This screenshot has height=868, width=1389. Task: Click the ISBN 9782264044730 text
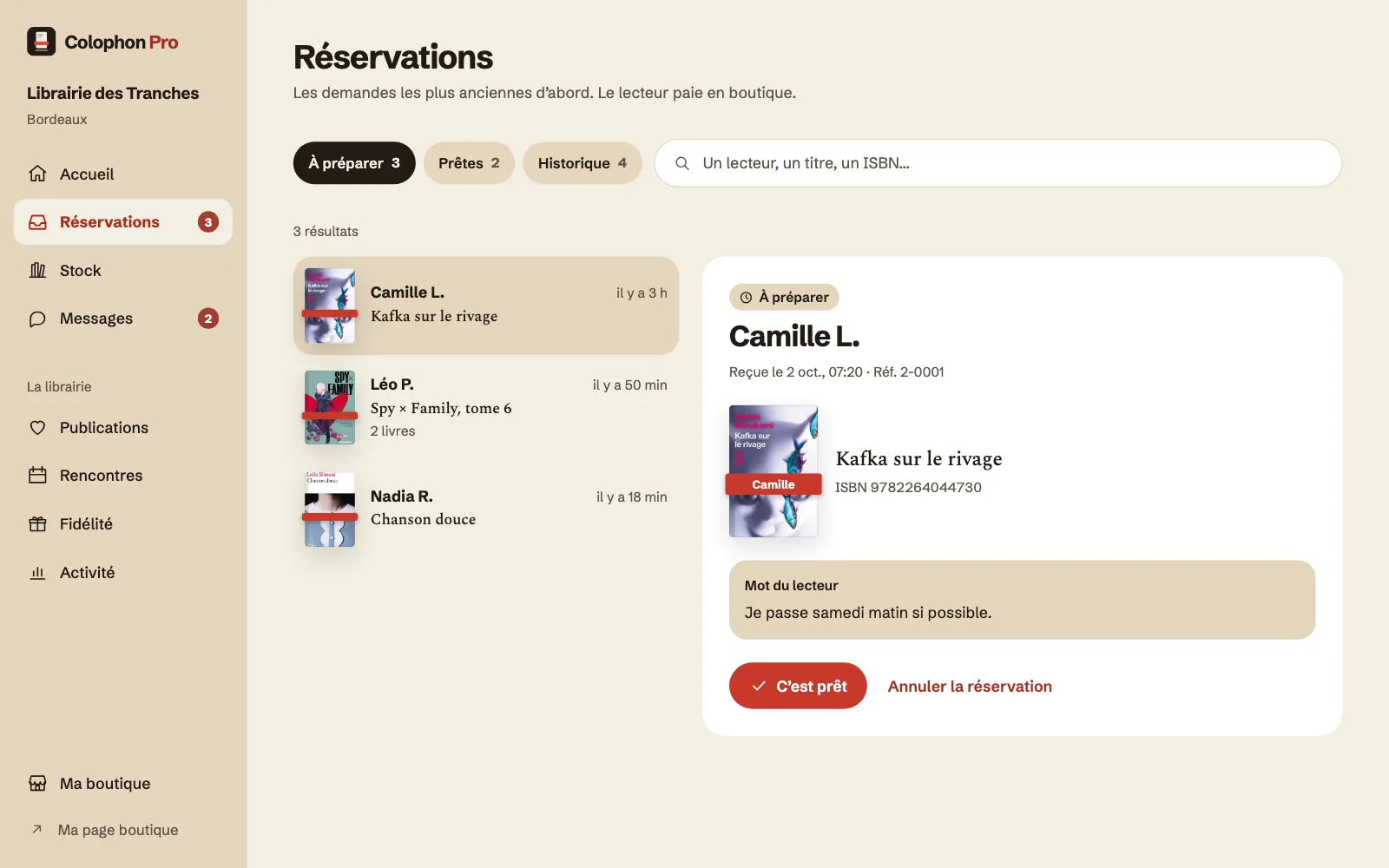click(908, 488)
